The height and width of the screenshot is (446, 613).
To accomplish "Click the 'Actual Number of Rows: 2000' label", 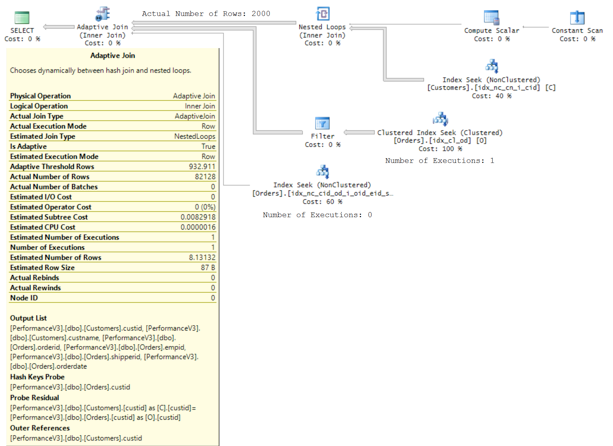I will (x=205, y=14).
